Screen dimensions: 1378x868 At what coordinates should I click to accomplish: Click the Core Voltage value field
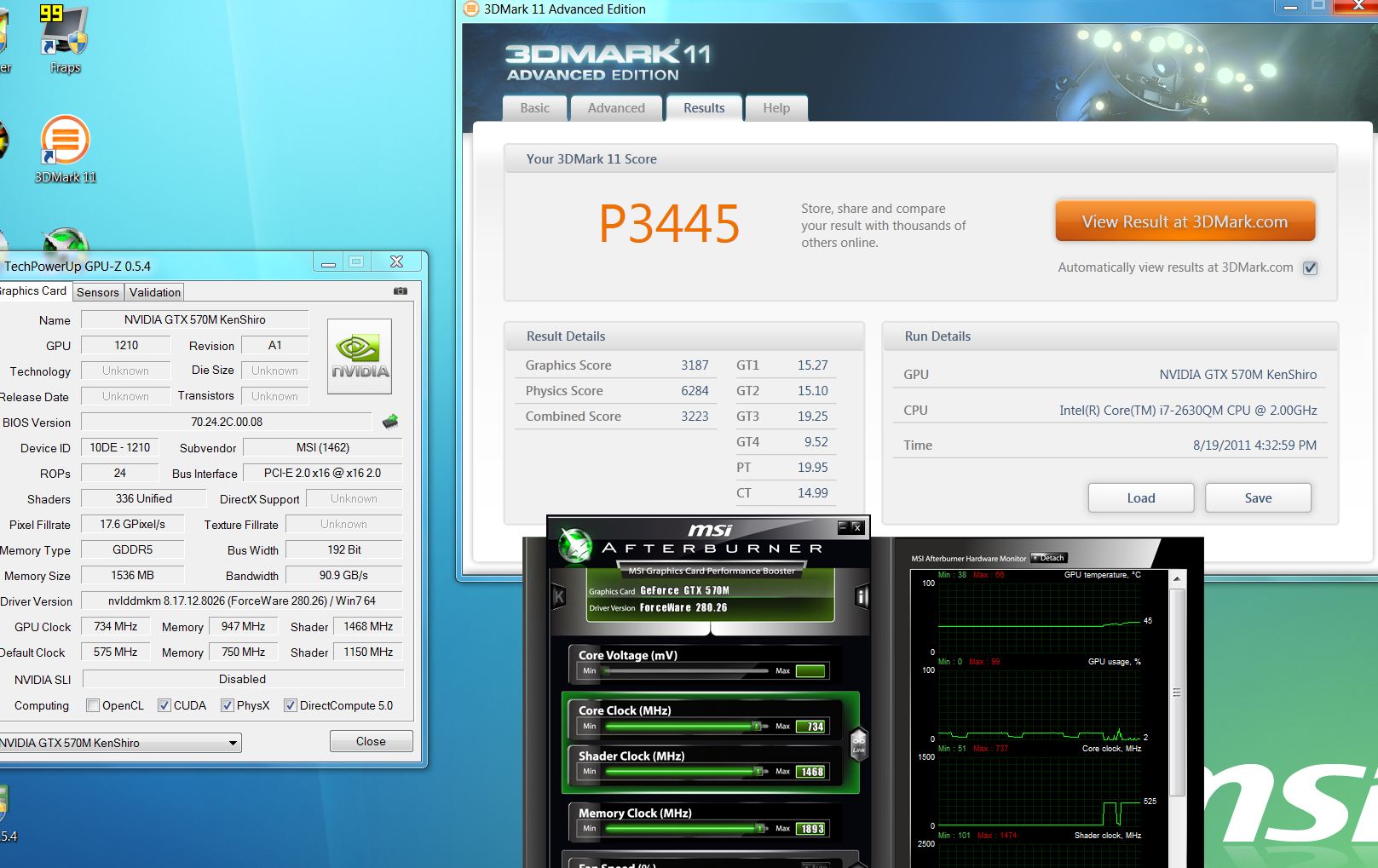pyautogui.click(x=810, y=671)
